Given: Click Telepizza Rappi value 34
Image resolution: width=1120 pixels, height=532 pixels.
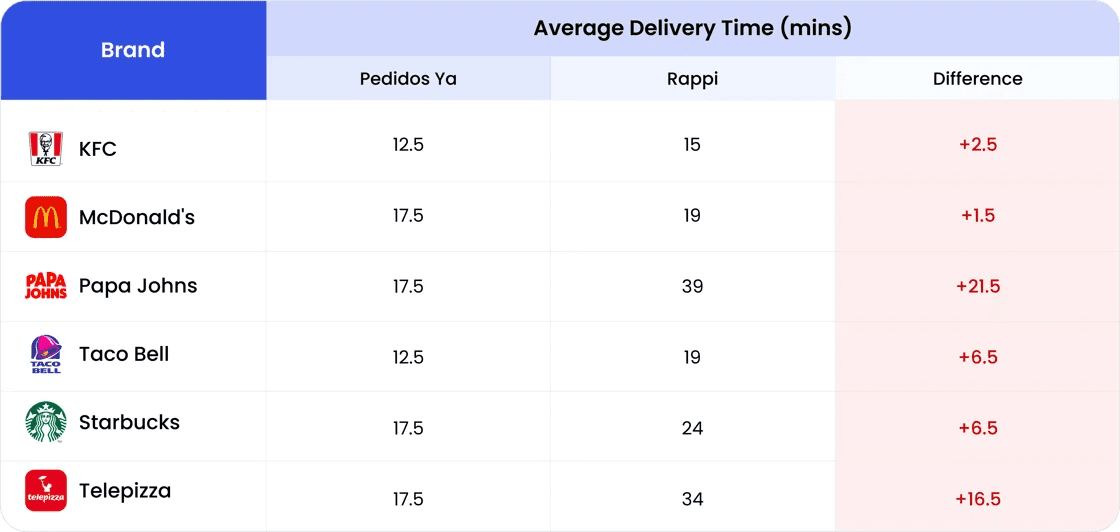Looking at the screenshot, I should tap(692, 498).
